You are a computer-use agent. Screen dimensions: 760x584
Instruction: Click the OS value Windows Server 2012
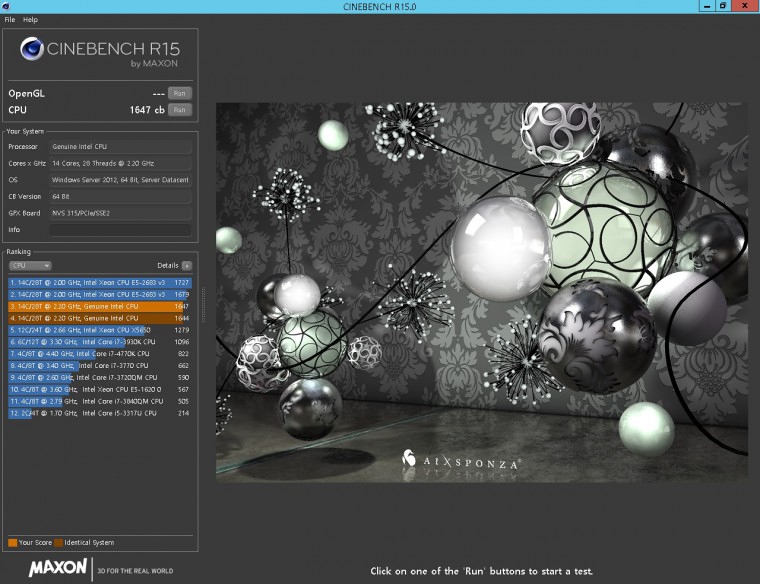[120, 180]
